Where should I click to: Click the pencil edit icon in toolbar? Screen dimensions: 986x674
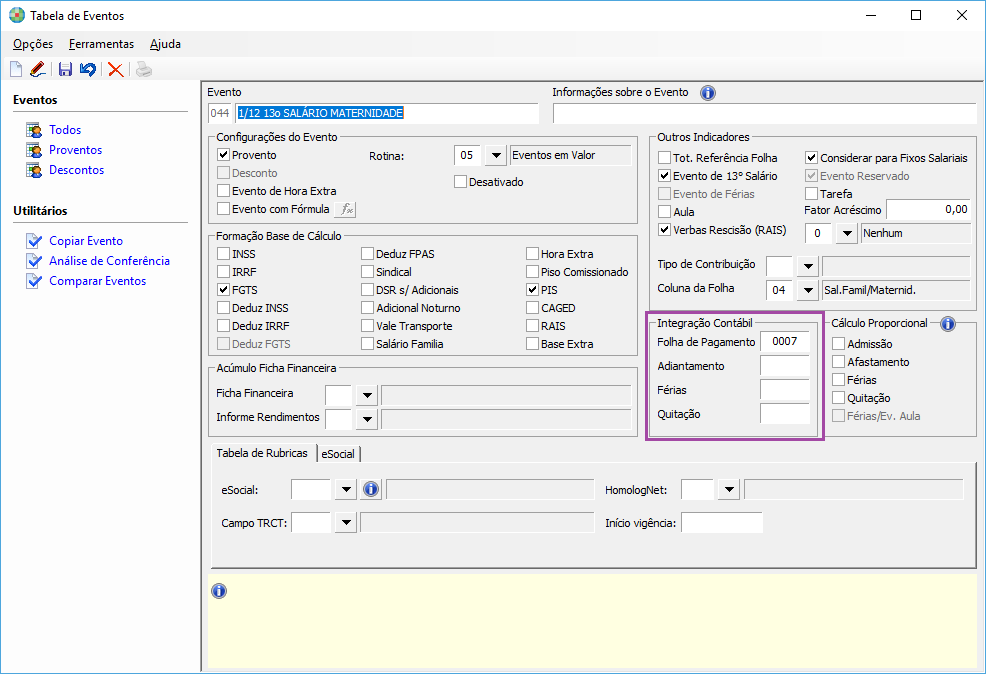click(x=37, y=69)
